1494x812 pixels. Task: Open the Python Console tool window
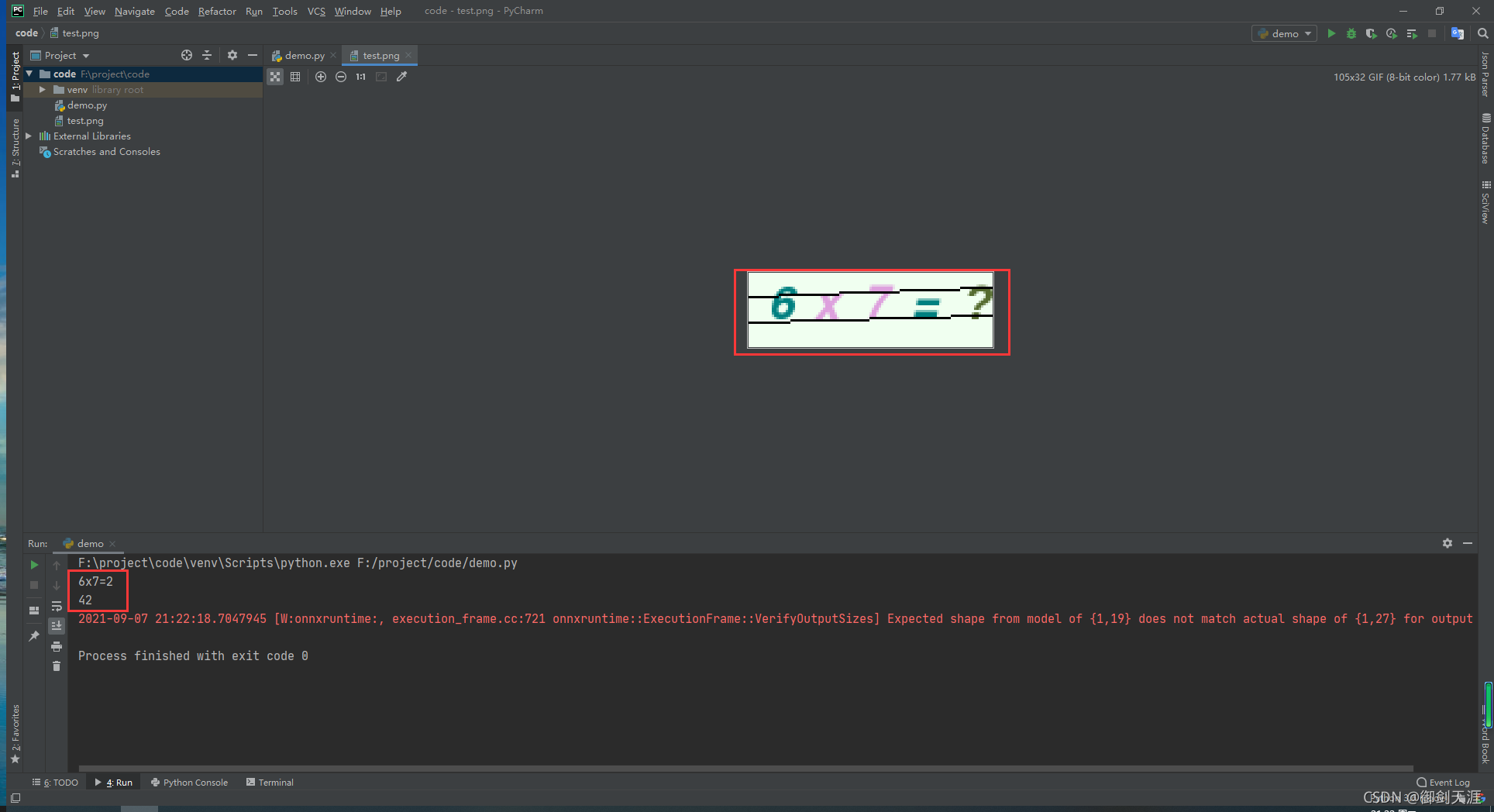[x=190, y=783]
